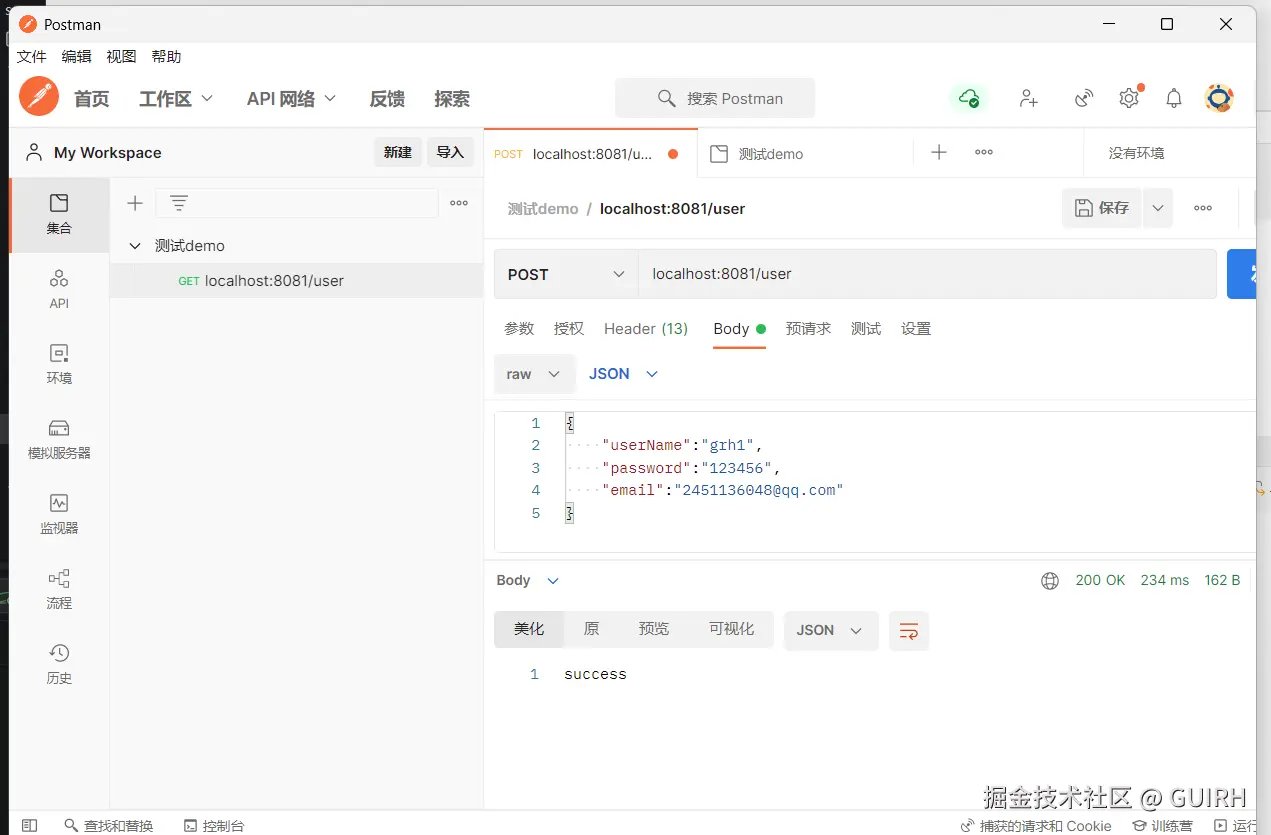Open the response Body dropdown
The width and height of the screenshot is (1271, 835).
coord(528,581)
